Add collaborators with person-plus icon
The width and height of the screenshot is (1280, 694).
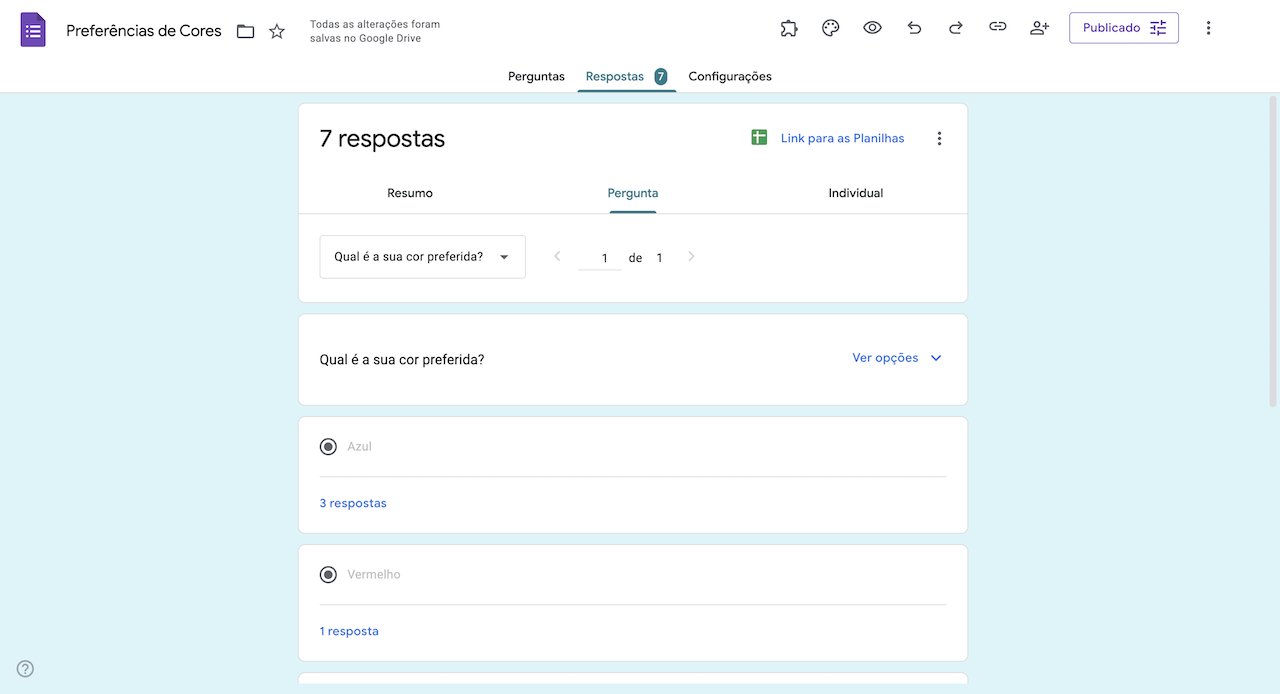click(1039, 28)
